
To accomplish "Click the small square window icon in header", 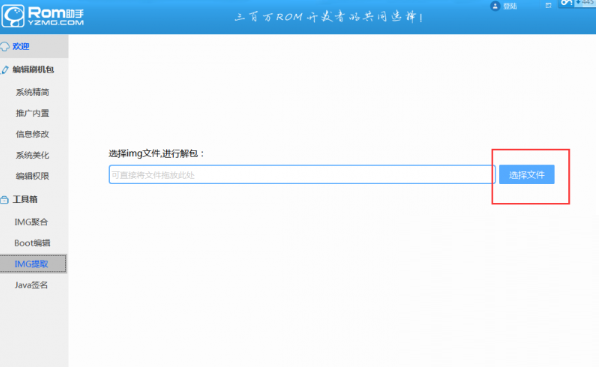I will click(x=549, y=5).
